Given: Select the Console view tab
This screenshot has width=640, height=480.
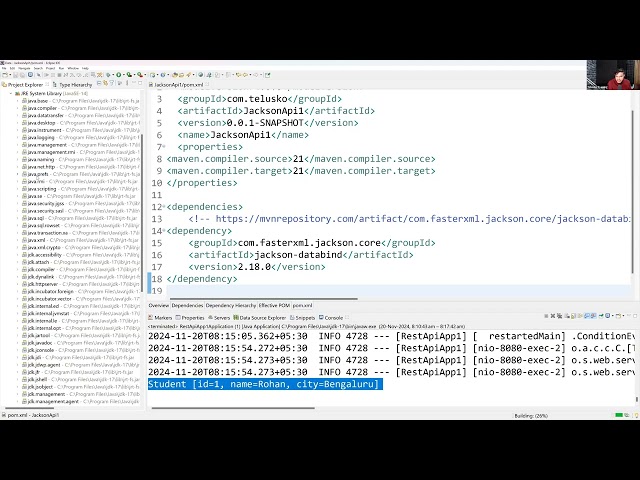Looking at the screenshot, I should tap(331, 318).
